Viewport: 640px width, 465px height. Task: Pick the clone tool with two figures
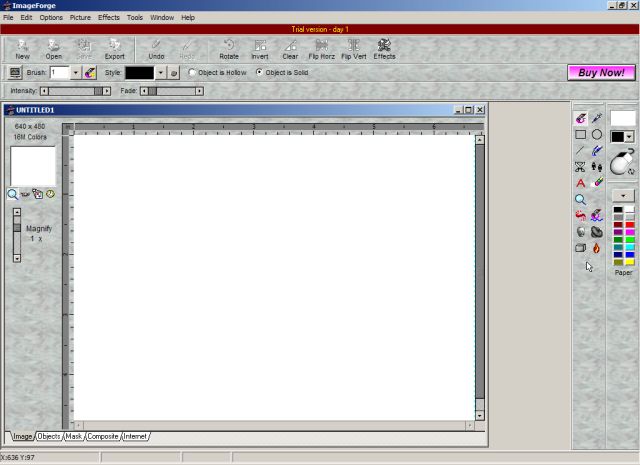click(x=597, y=167)
